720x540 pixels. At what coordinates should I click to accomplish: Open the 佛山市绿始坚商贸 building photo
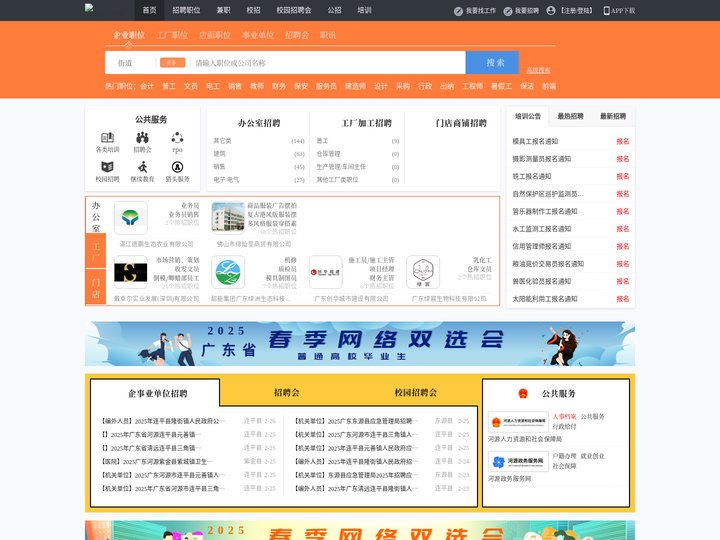pos(228,218)
